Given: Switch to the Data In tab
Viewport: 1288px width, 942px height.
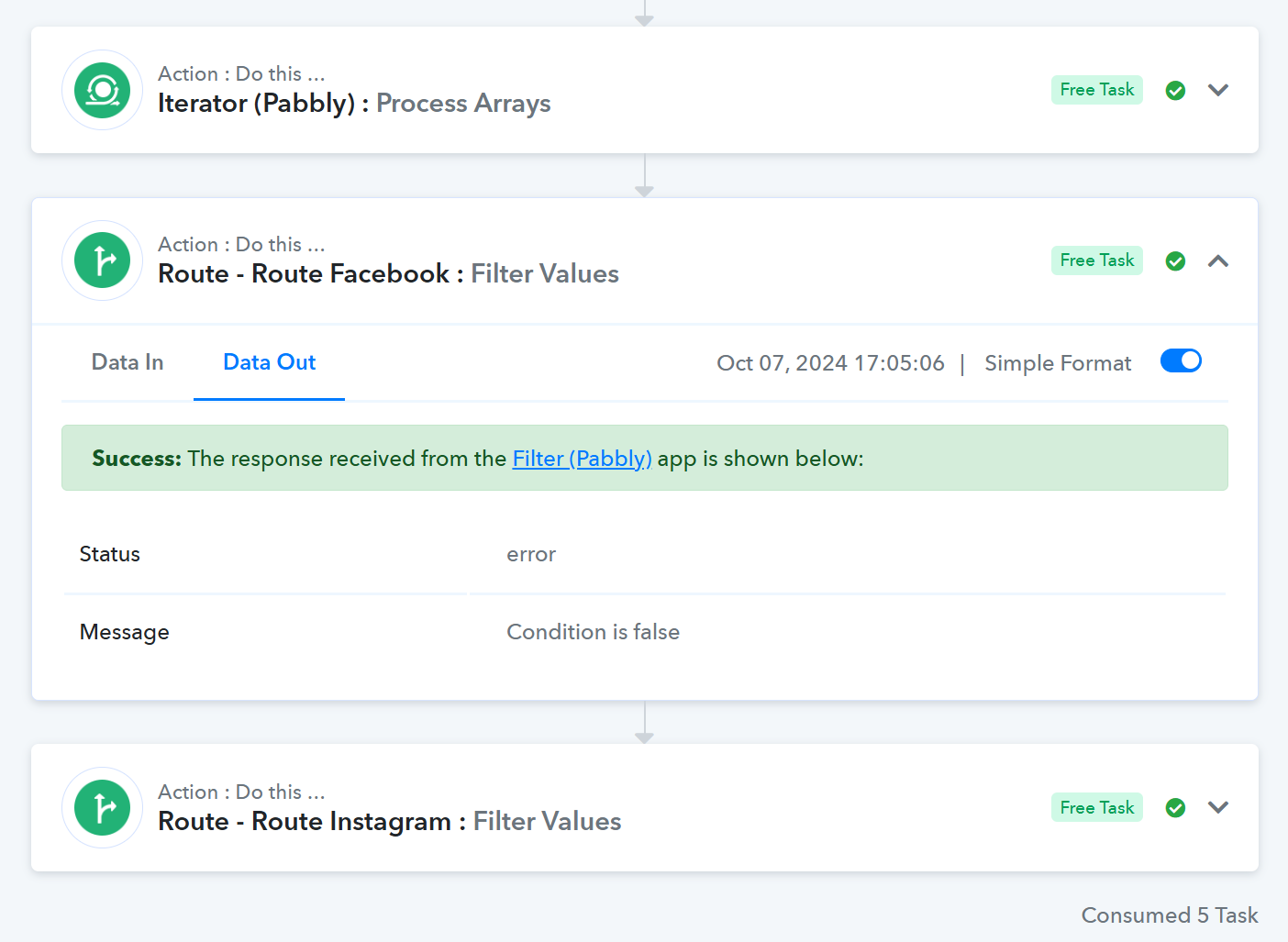Looking at the screenshot, I should click(x=128, y=362).
